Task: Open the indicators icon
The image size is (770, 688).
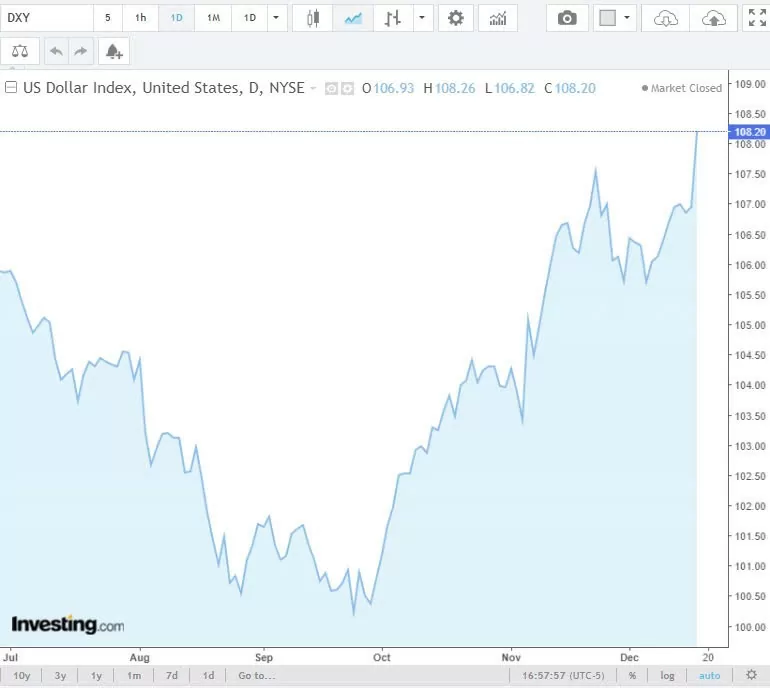Action: click(x=497, y=18)
